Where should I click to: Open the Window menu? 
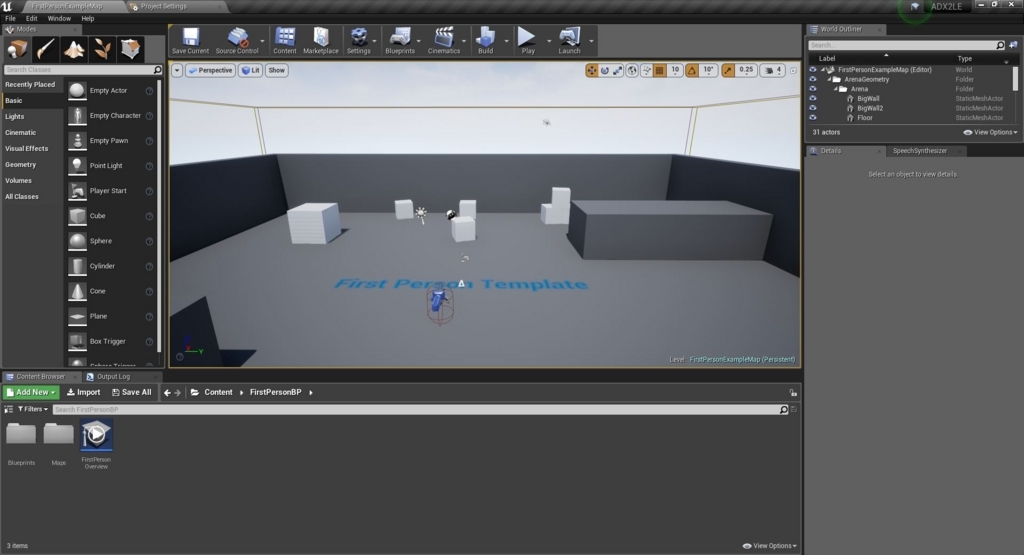tap(59, 18)
